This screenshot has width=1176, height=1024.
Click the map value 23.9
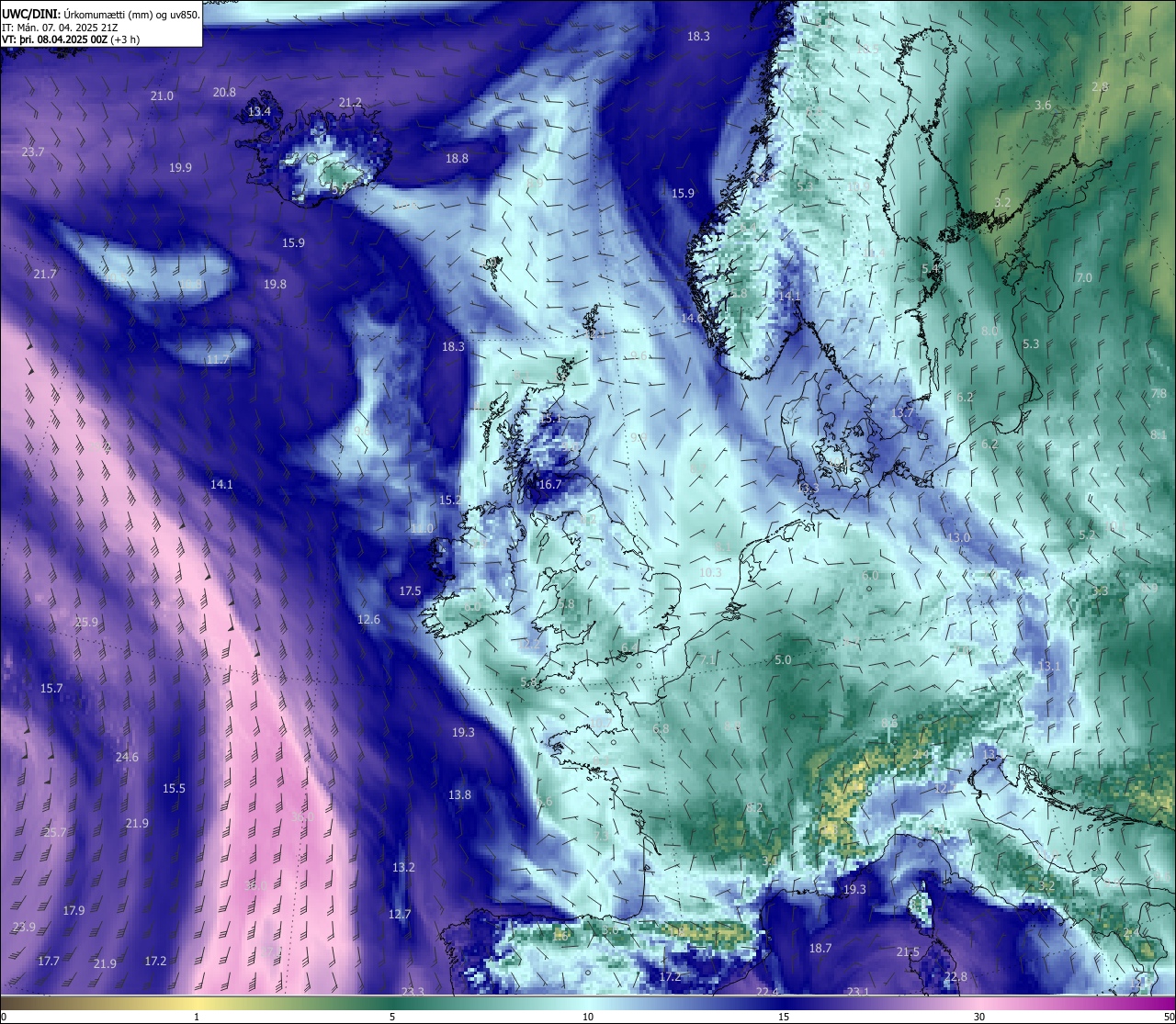tap(24, 928)
